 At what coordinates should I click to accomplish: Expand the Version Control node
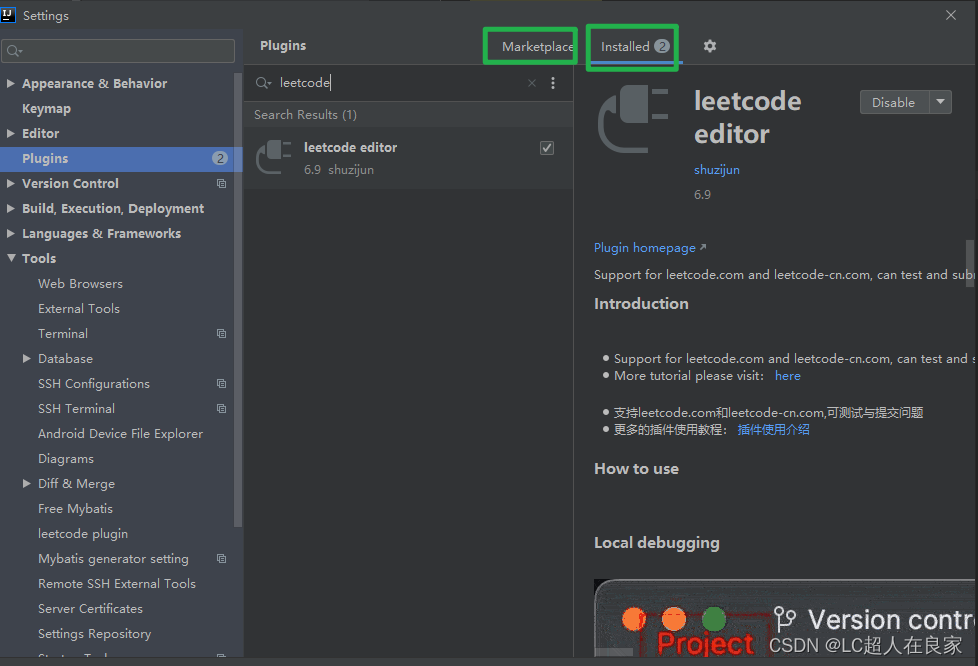[x=11, y=183]
